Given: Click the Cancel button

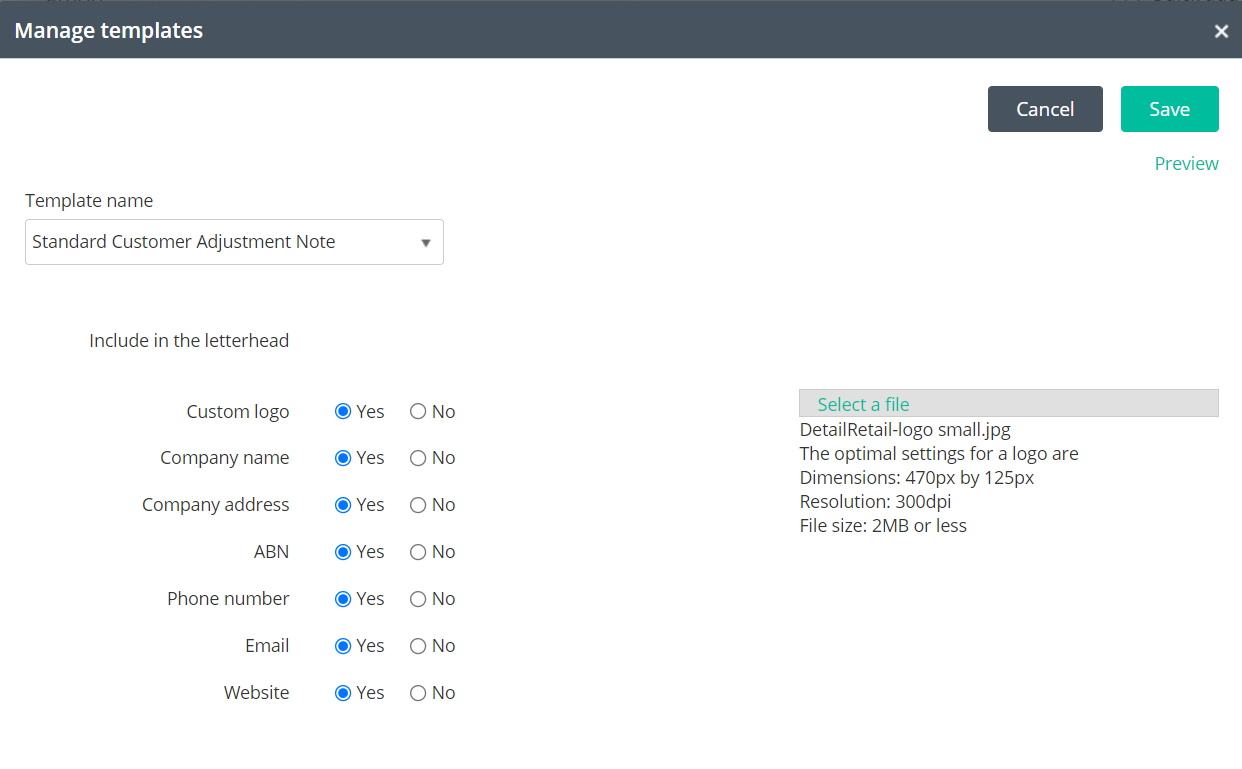Looking at the screenshot, I should pos(1045,109).
